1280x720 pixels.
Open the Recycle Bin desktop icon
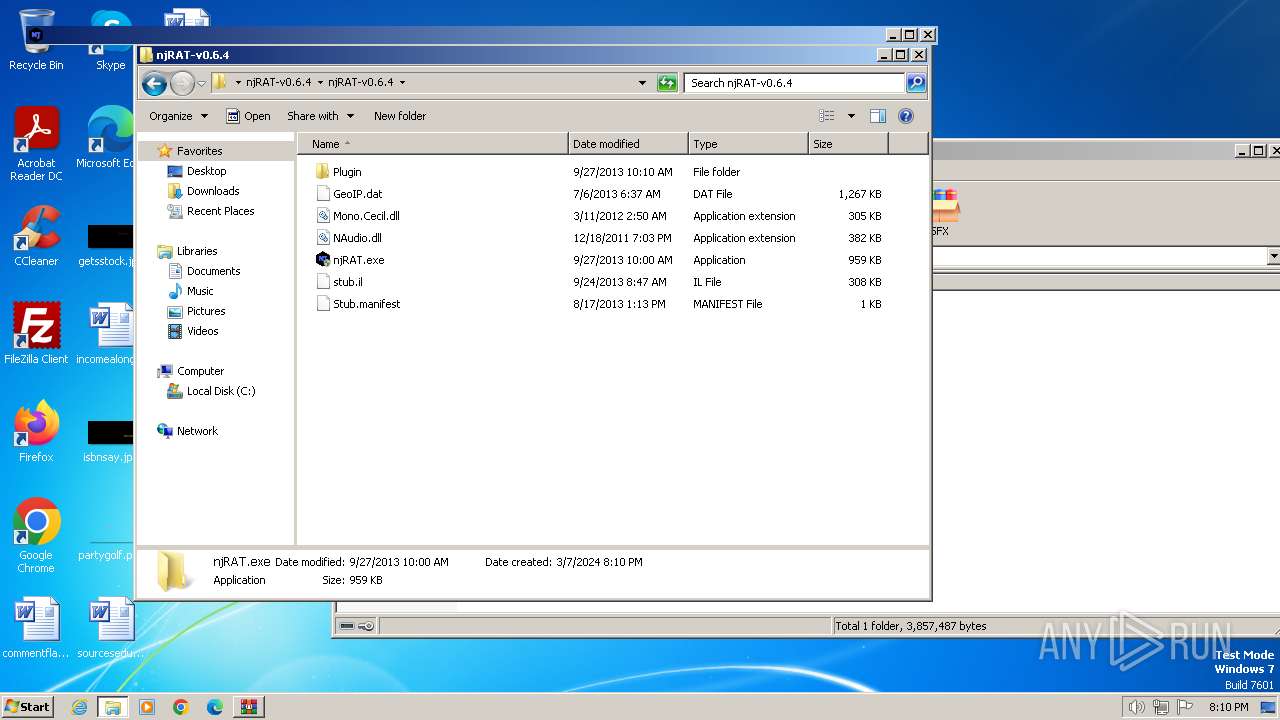tap(36, 40)
